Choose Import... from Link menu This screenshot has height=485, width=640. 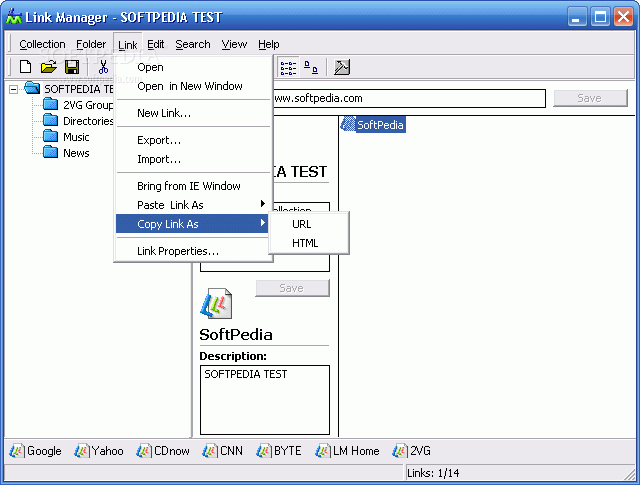coord(192,159)
